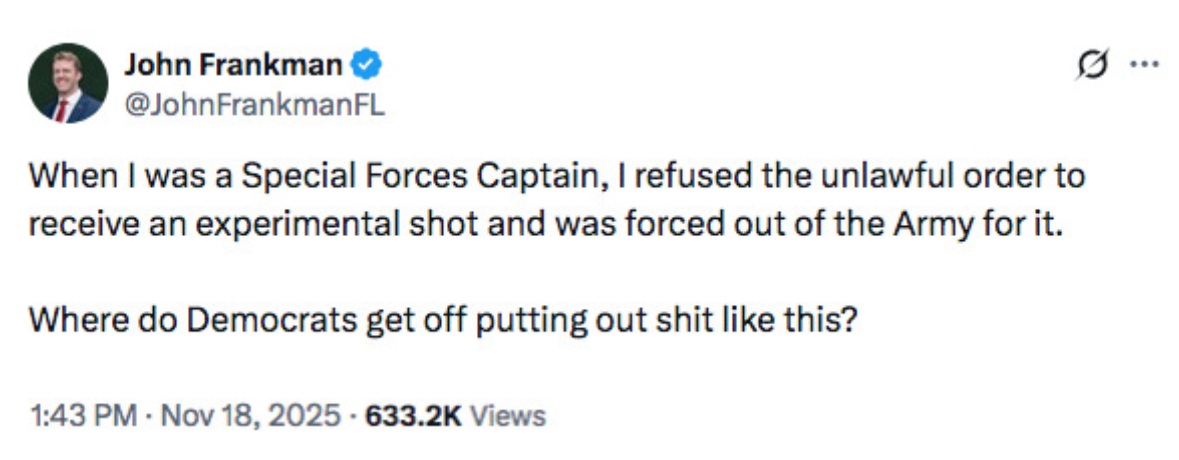Screen dimensions: 1179x460
Task: Click the words "putting out" in the question
Action: pos(536,320)
